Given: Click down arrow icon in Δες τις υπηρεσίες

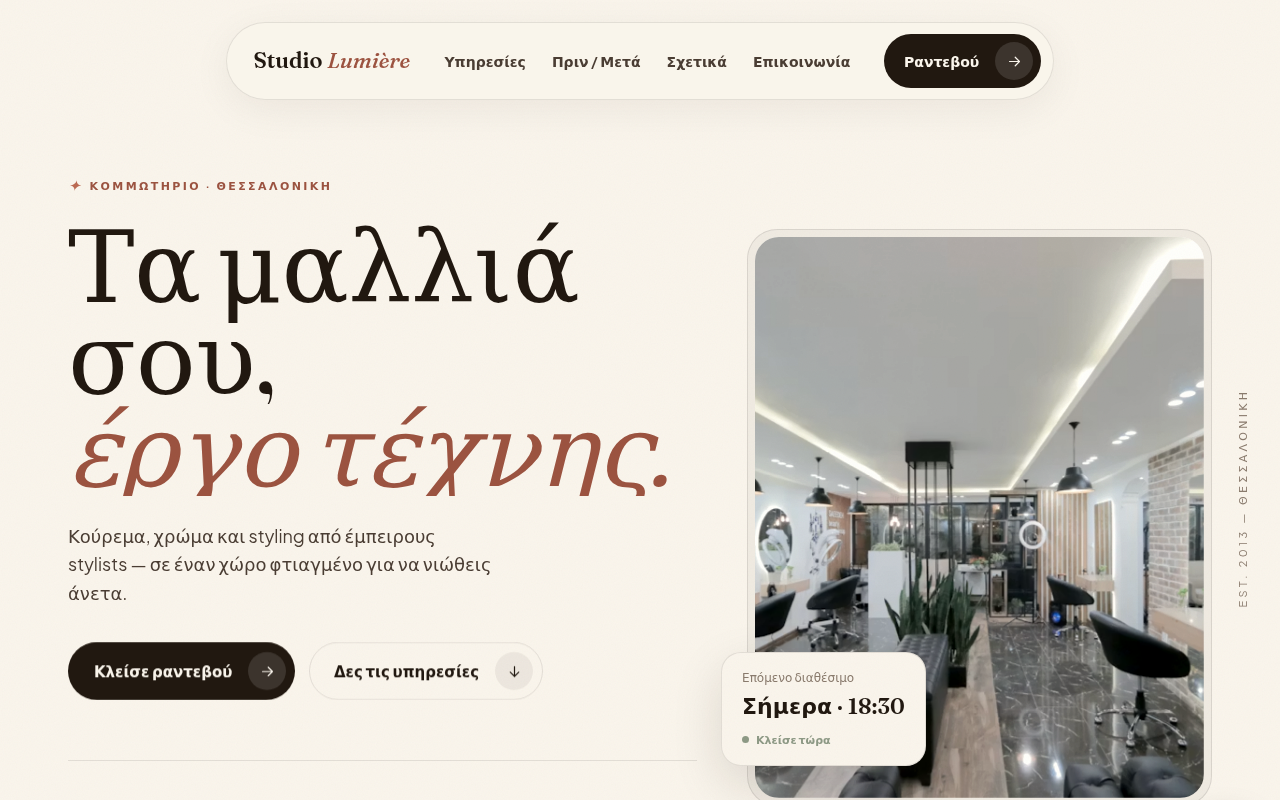Looking at the screenshot, I should (x=514, y=671).
